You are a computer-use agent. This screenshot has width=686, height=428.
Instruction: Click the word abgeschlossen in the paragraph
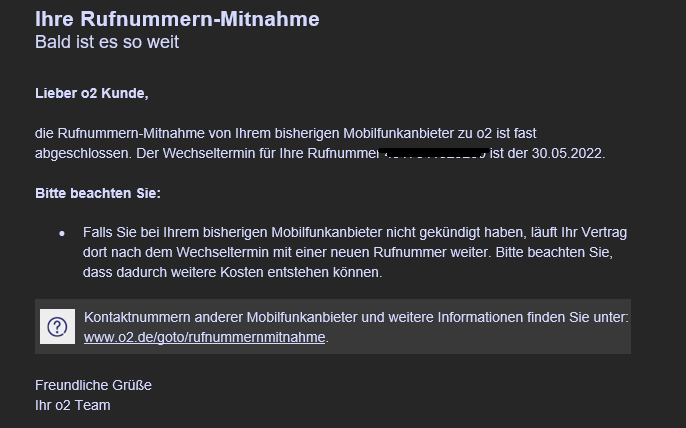(x=81, y=153)
